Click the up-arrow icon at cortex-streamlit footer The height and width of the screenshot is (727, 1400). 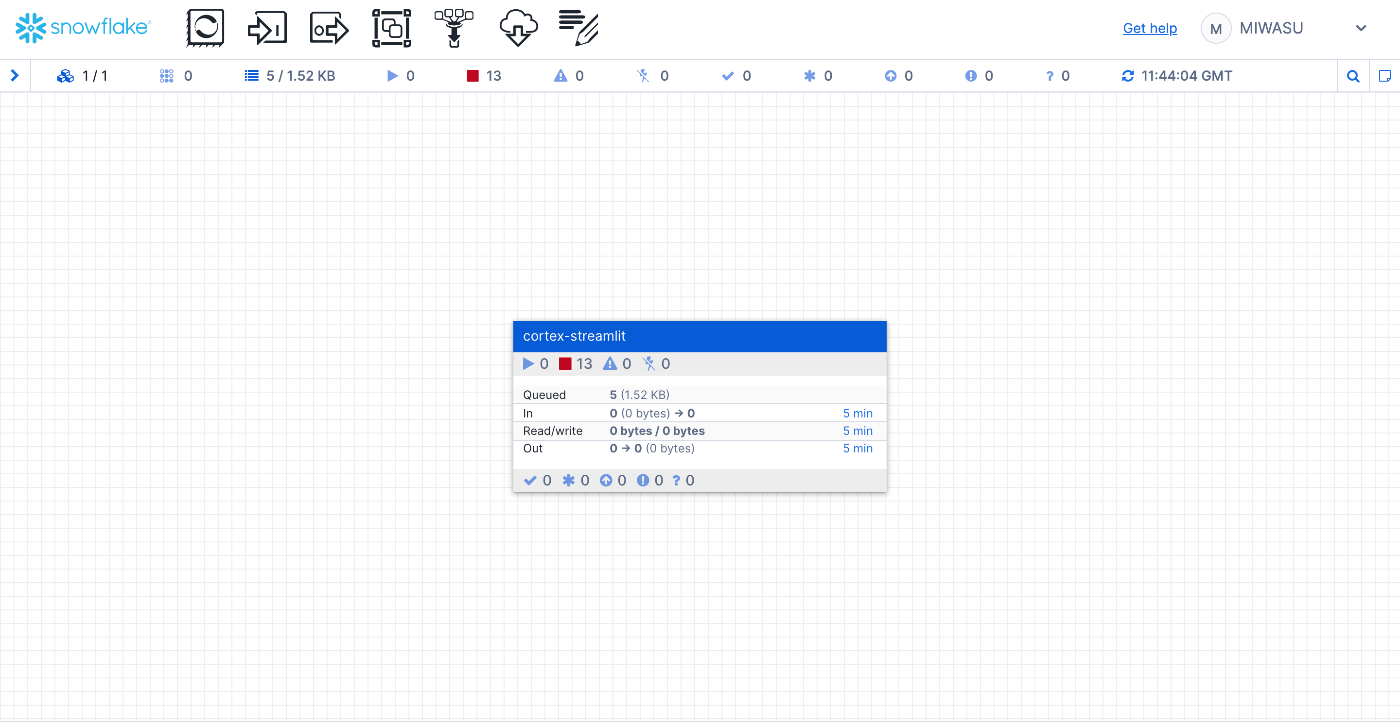pyautogui.click(x=606, y=481)
